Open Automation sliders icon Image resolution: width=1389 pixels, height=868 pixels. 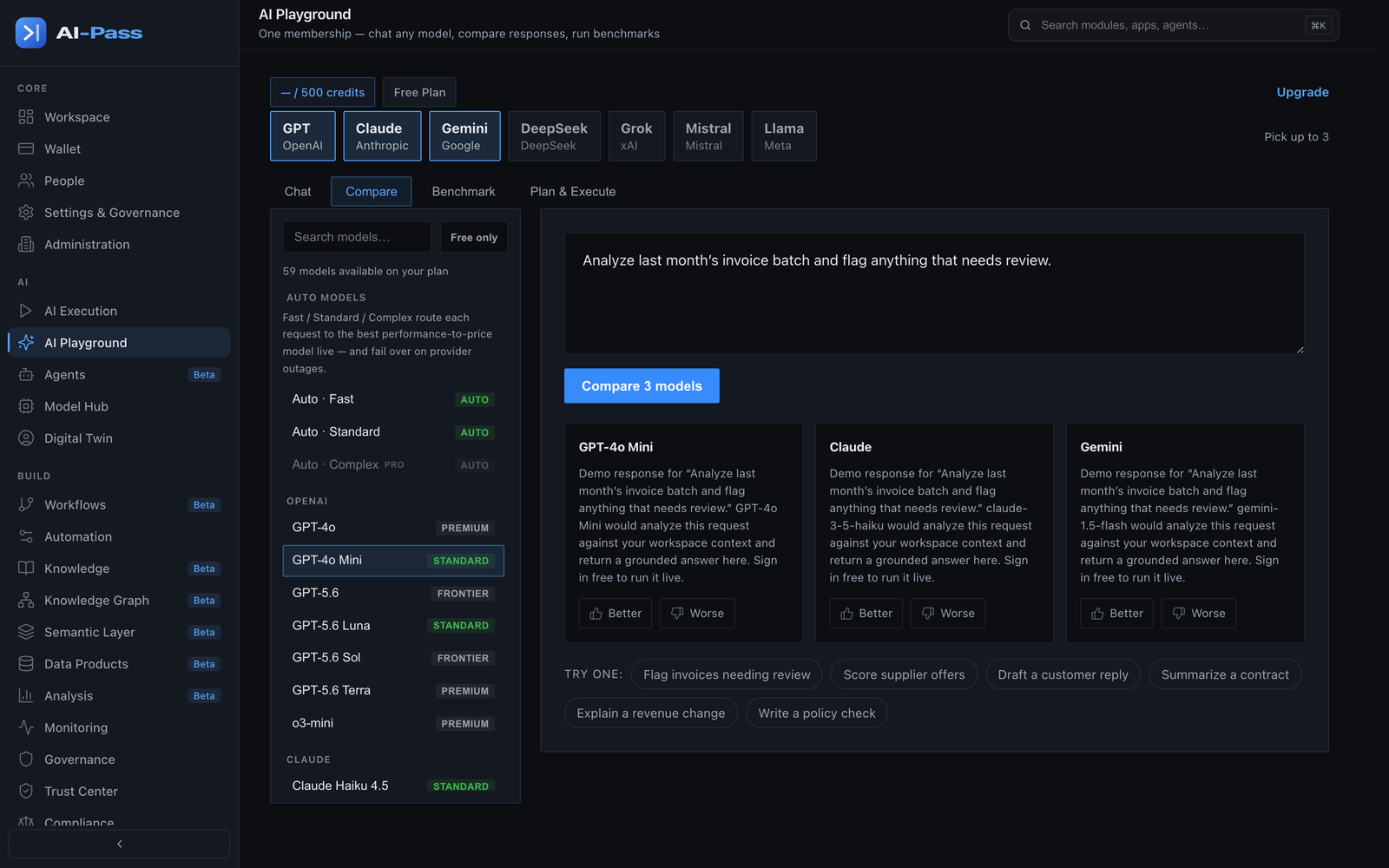tap(26, 536)
